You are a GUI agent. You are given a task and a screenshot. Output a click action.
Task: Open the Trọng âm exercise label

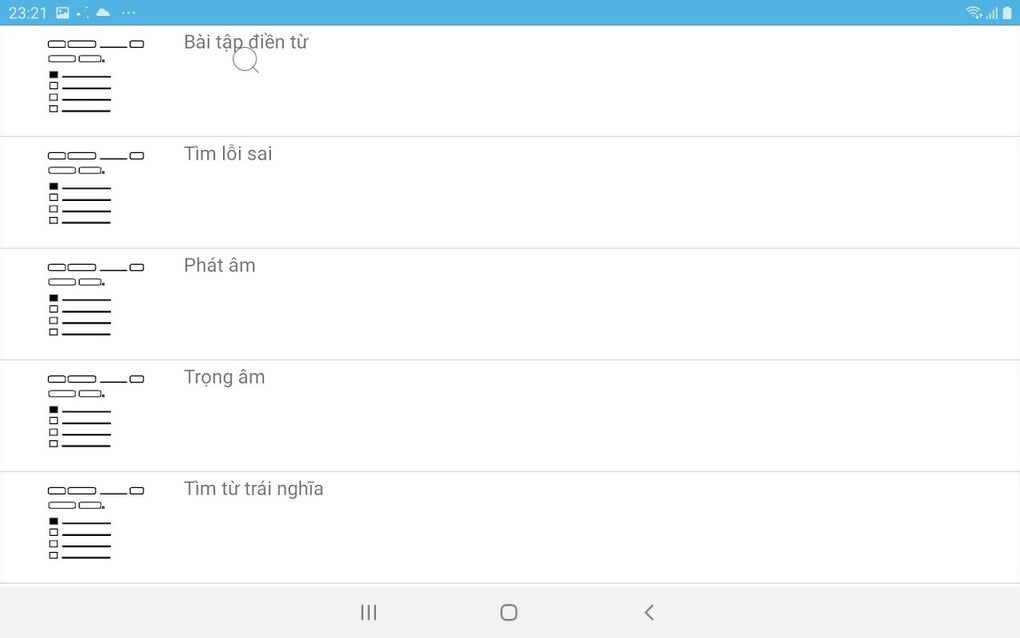(x=225, y=378)
